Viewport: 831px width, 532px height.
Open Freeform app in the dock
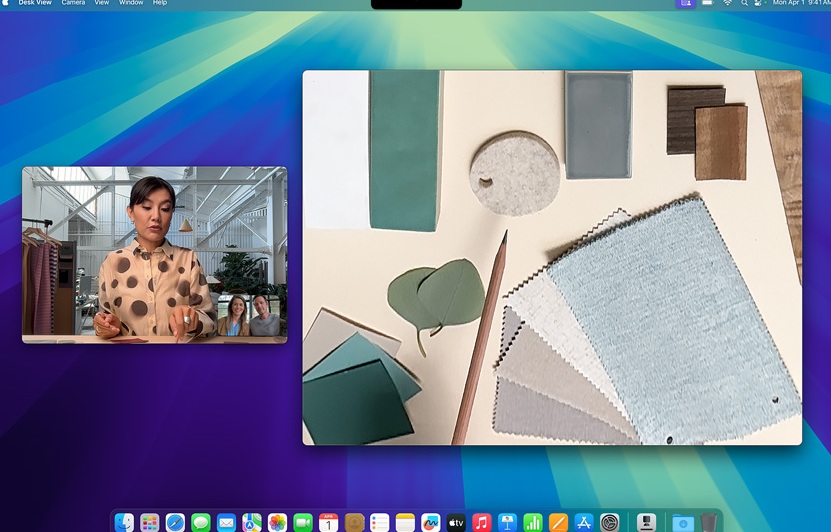pyautogui.click(x=431, y=523)
